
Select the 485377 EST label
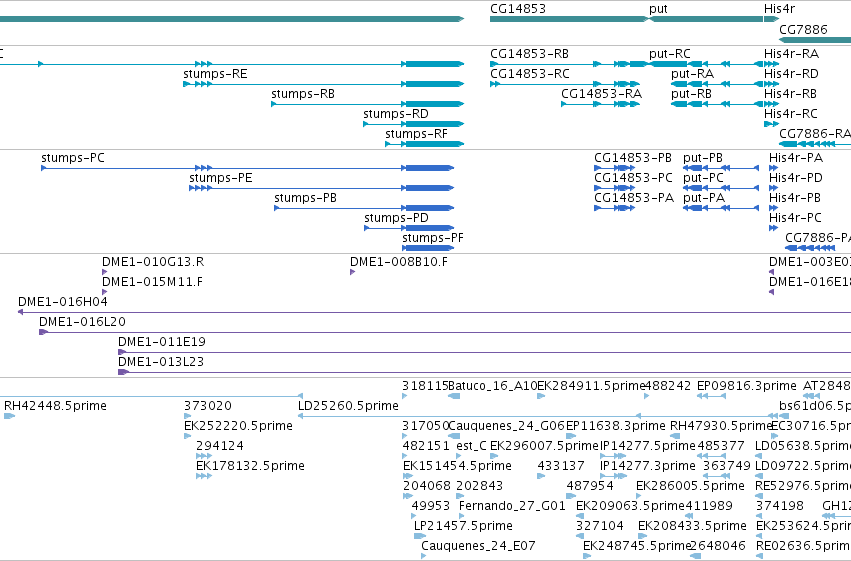pyautogui.click(x=721, y=447)
